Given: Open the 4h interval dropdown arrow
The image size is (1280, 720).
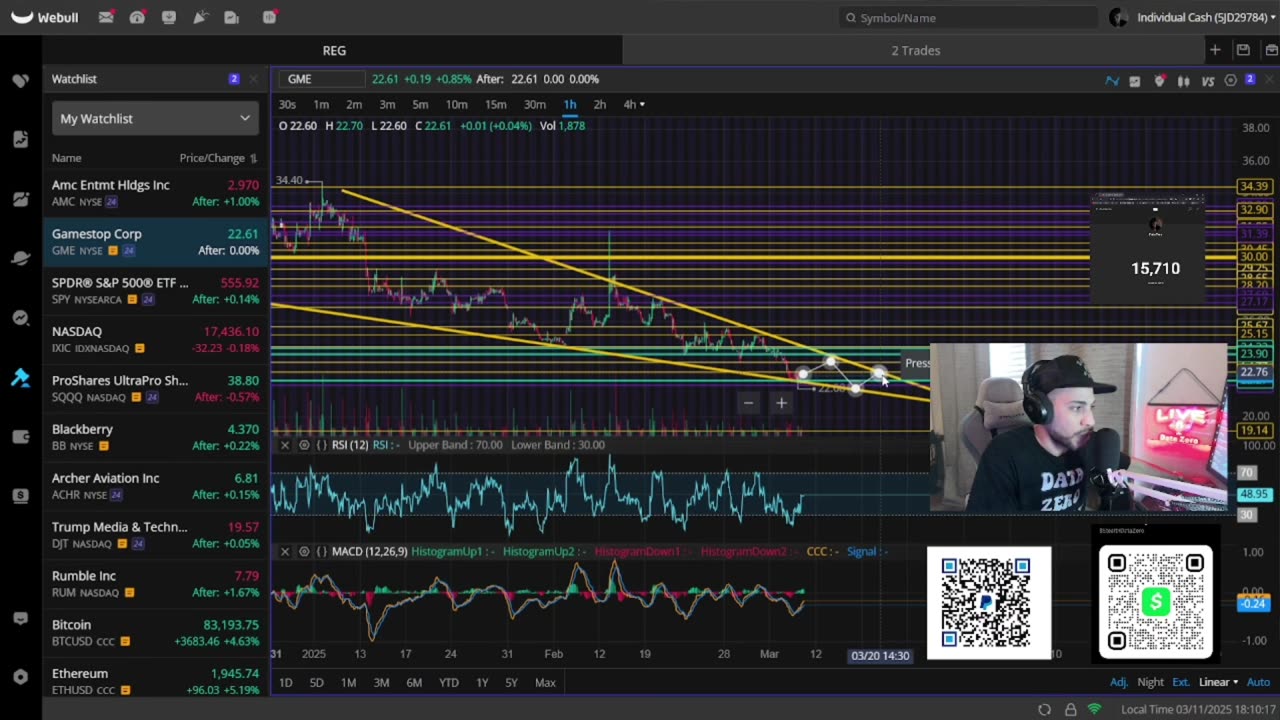Looking at the screenshot, I should pyautogui.click(x=642, y=104).
